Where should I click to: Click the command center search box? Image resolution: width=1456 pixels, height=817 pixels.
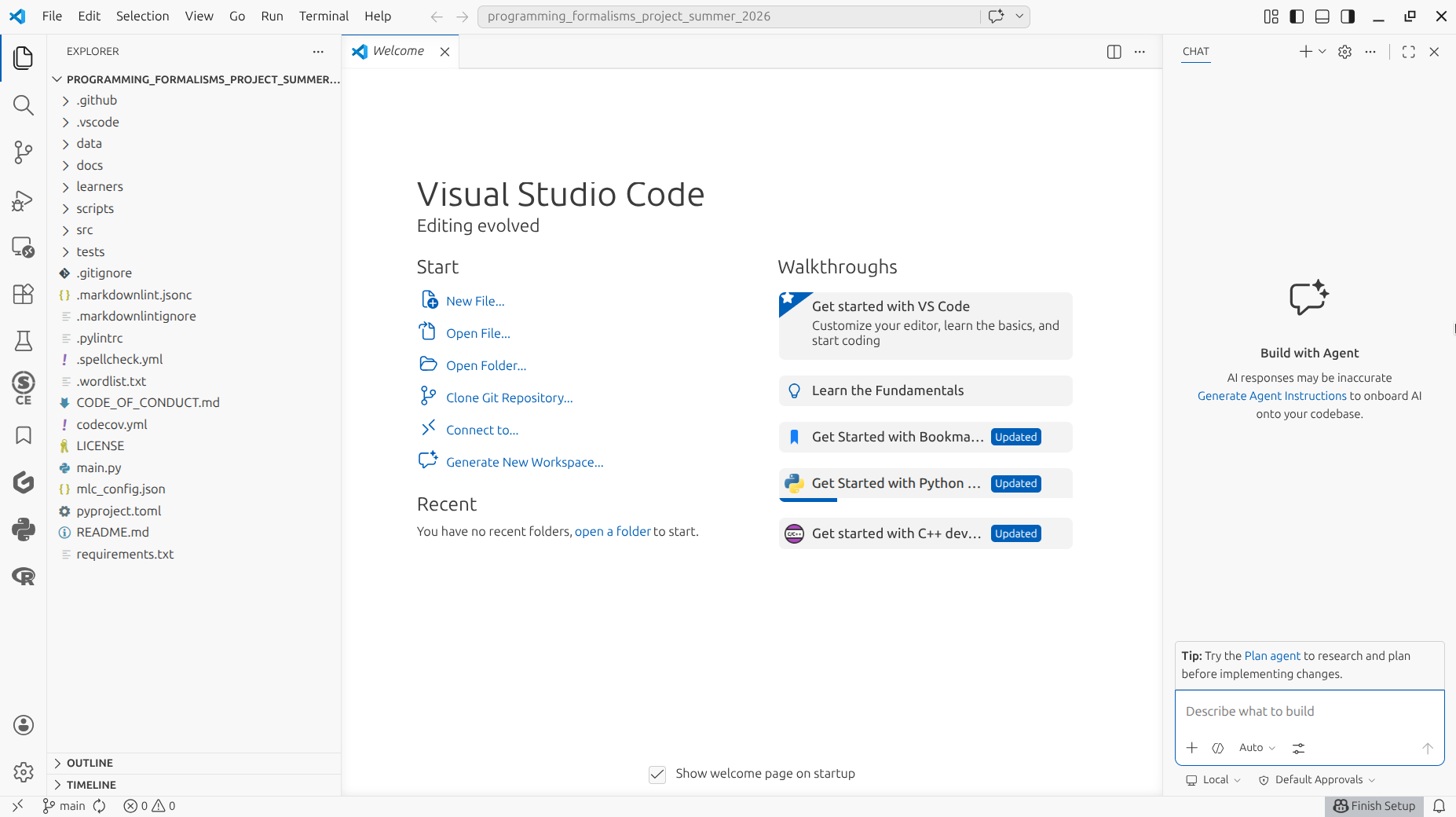[729, 16]
